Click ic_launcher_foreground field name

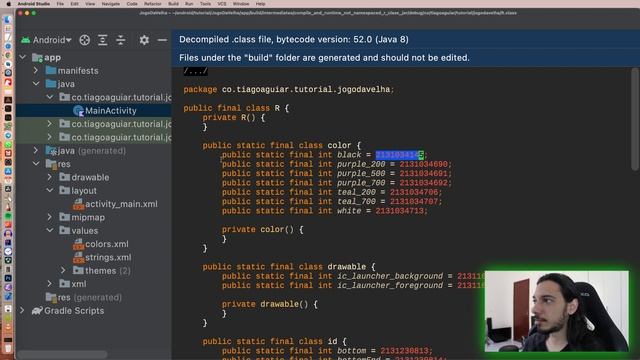tap(390, 285)
